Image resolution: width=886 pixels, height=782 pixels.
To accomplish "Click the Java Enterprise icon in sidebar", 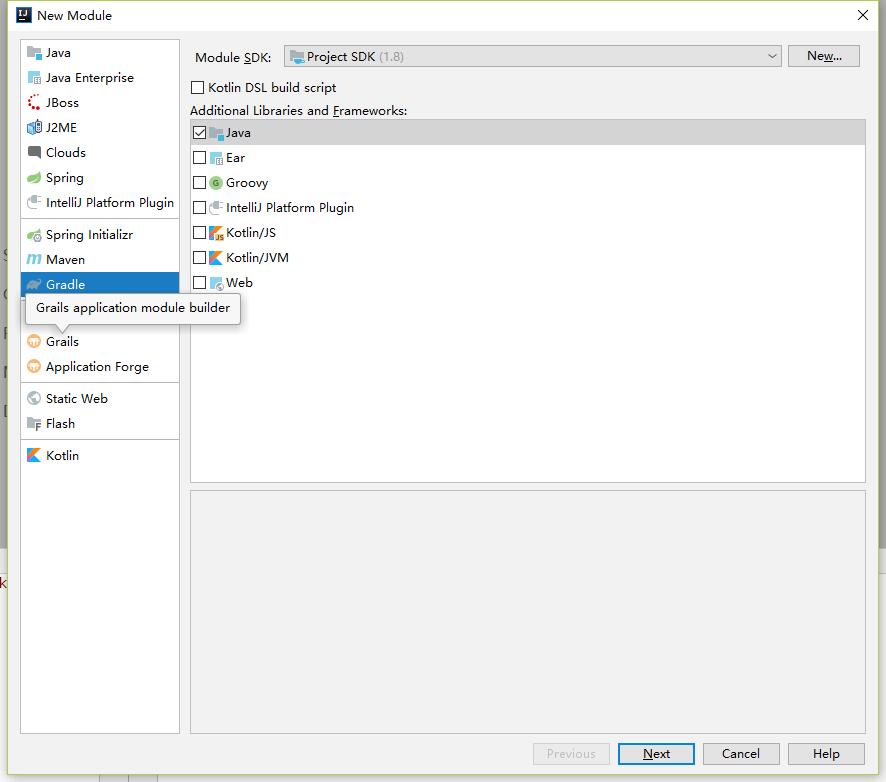I will [x=34, y=77].
